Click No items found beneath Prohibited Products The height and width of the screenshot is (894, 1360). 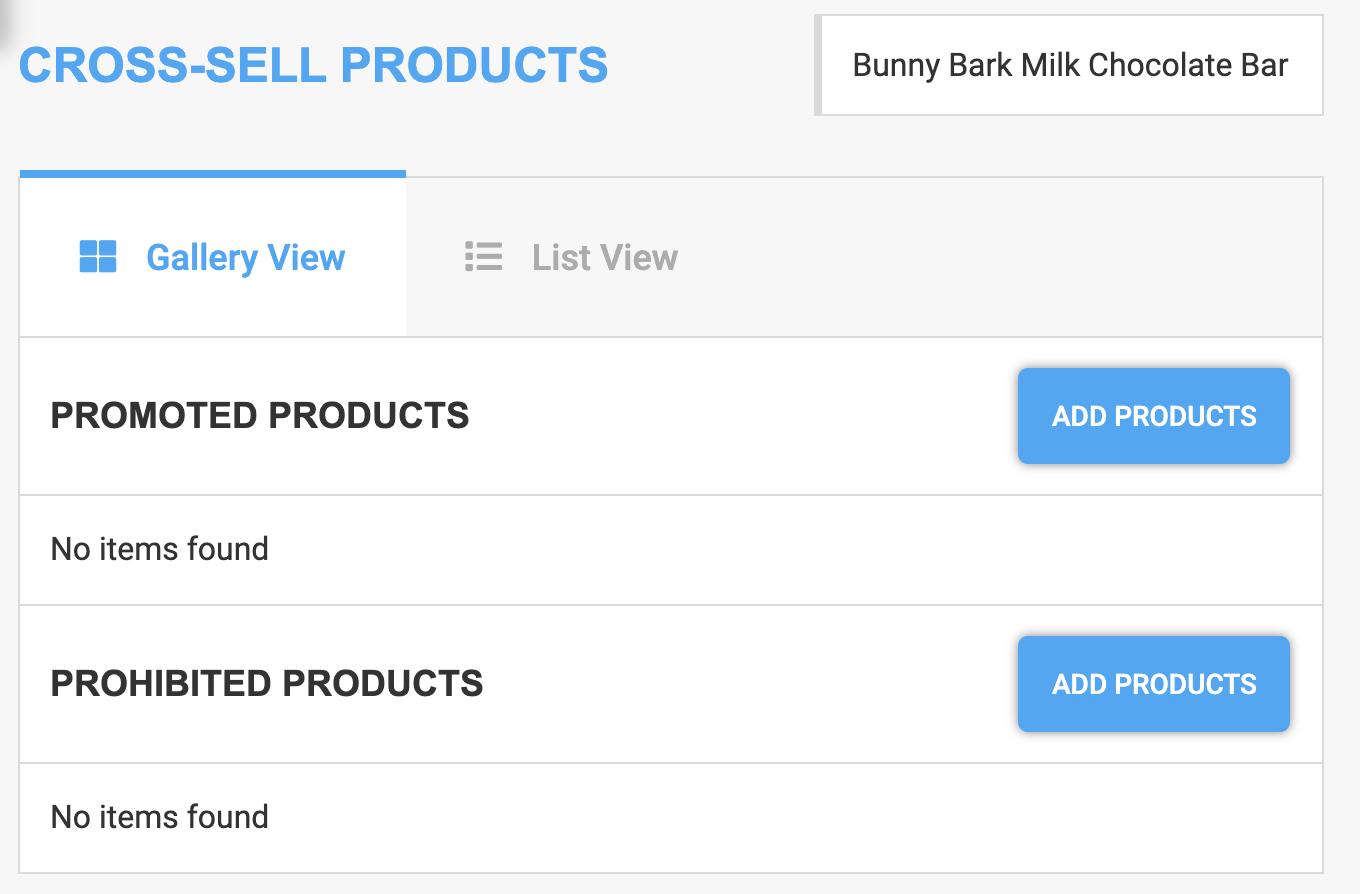[x=159, y=817]
